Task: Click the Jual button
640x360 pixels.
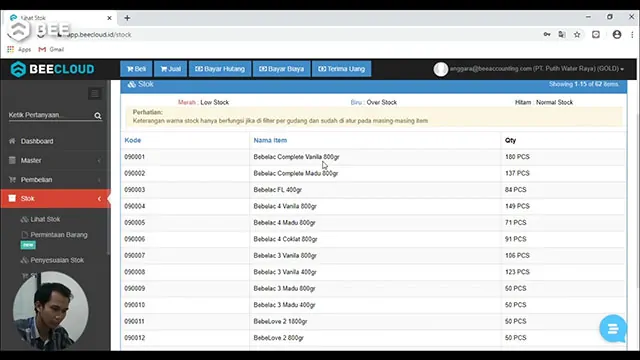Action: point(171,69)
